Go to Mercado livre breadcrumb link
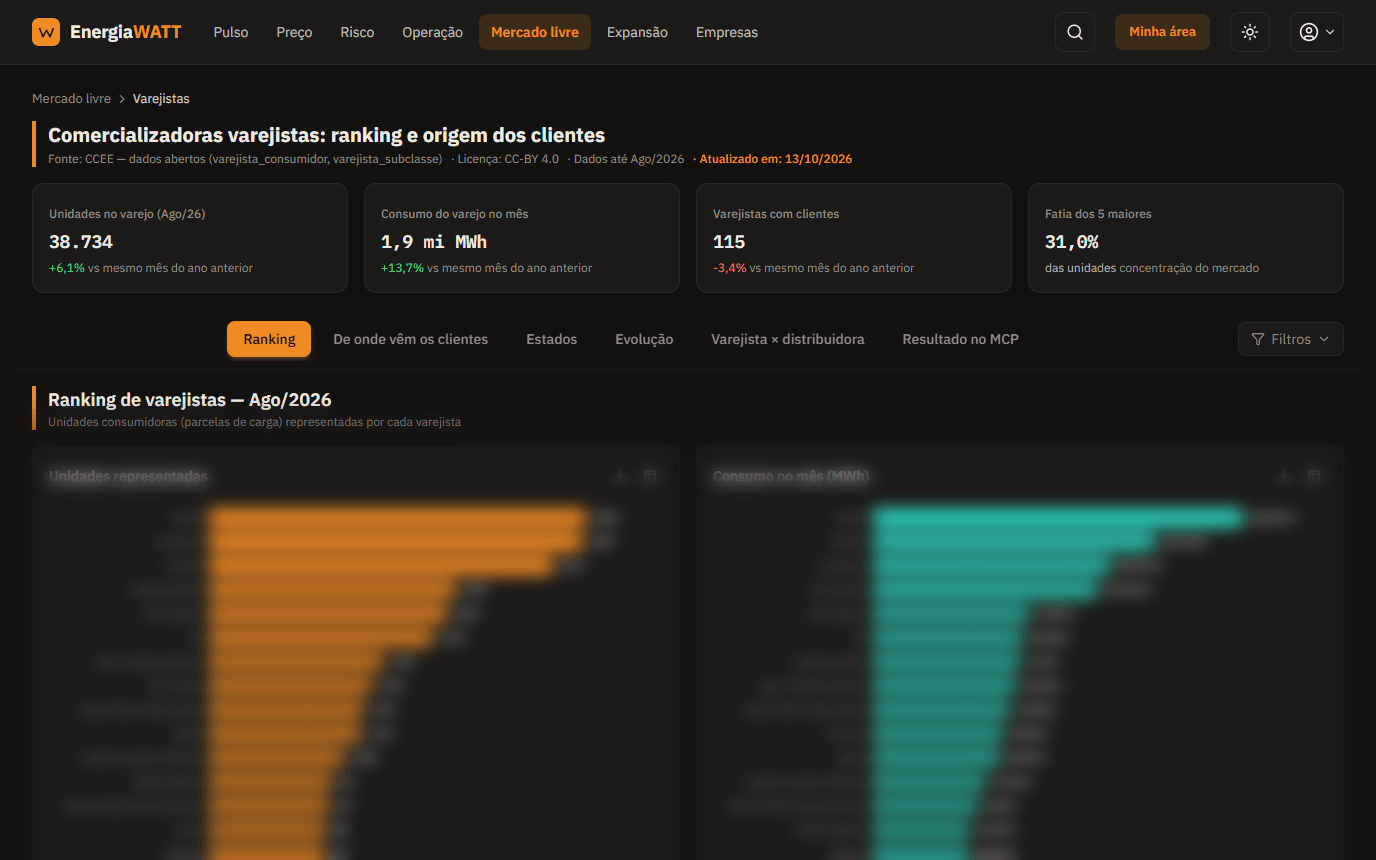The width and height of the screenshot is (1376, 860). tap(71, 99)
